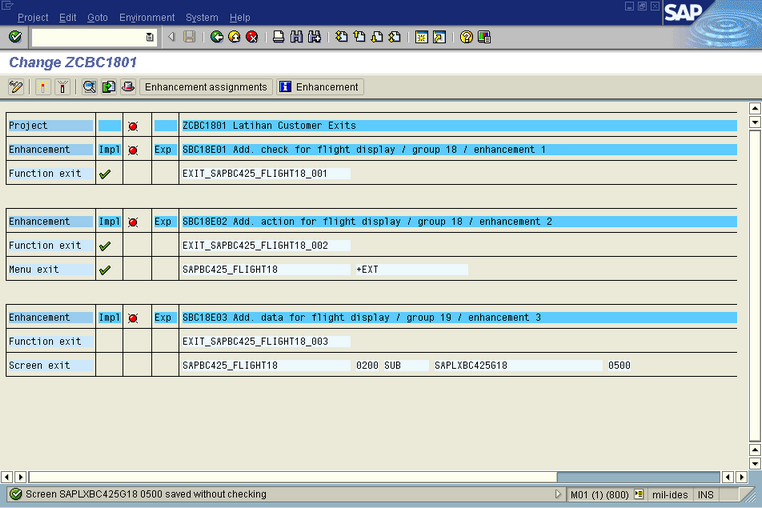Click the Create New Session icon
Image resolution: width=762 pixels, height=508 pixels.
click(421, 37)
